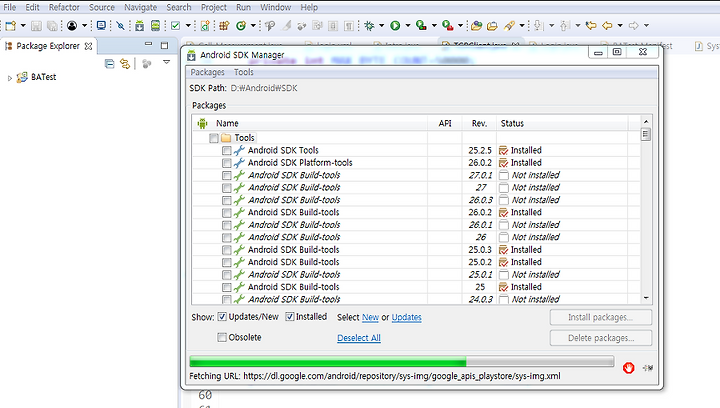Click the show log icon beside stop button
The image size is (720, 408).
tap(648, 368)
